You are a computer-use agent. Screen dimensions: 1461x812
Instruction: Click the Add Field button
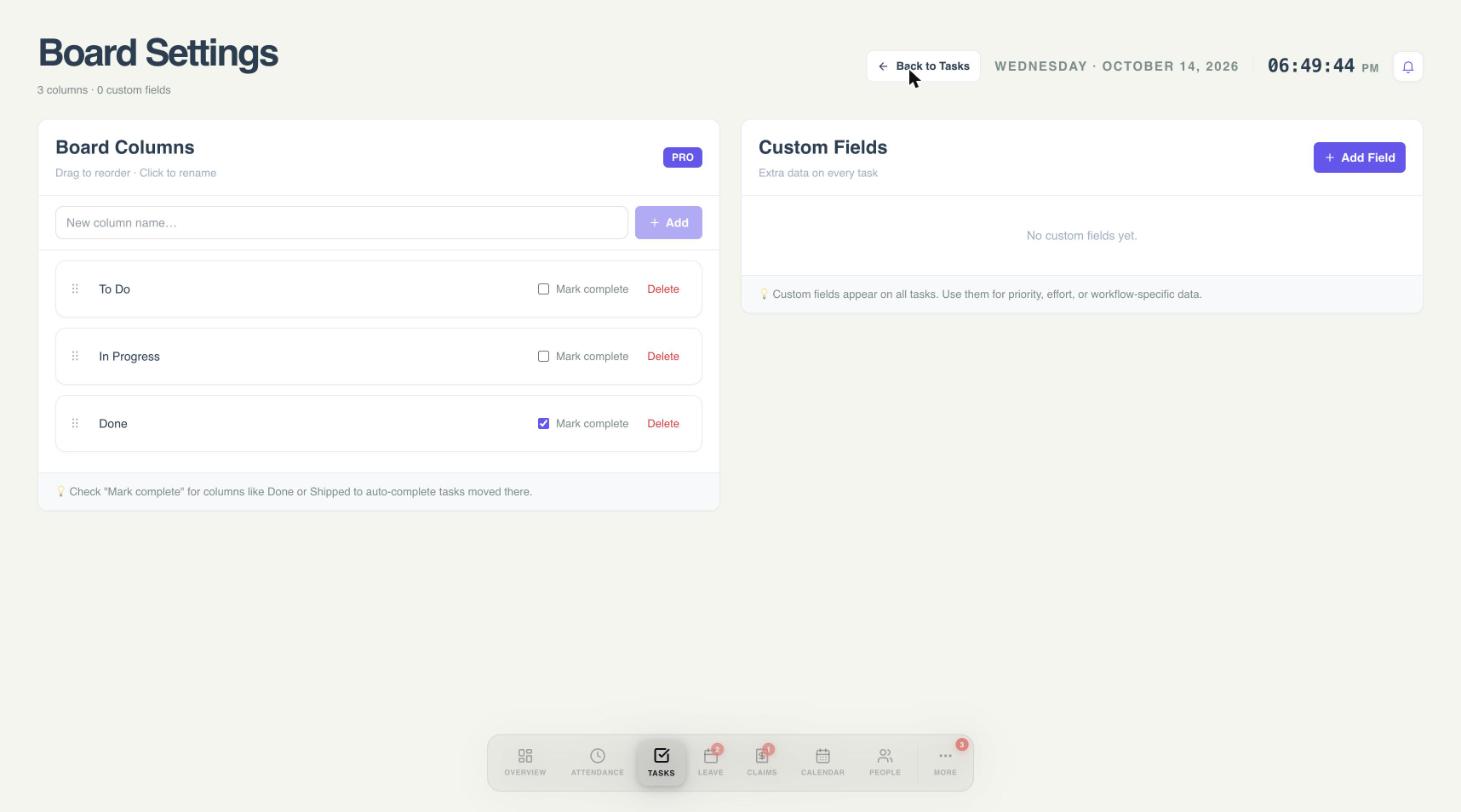pyautogui.click(x=1359, y=157)
